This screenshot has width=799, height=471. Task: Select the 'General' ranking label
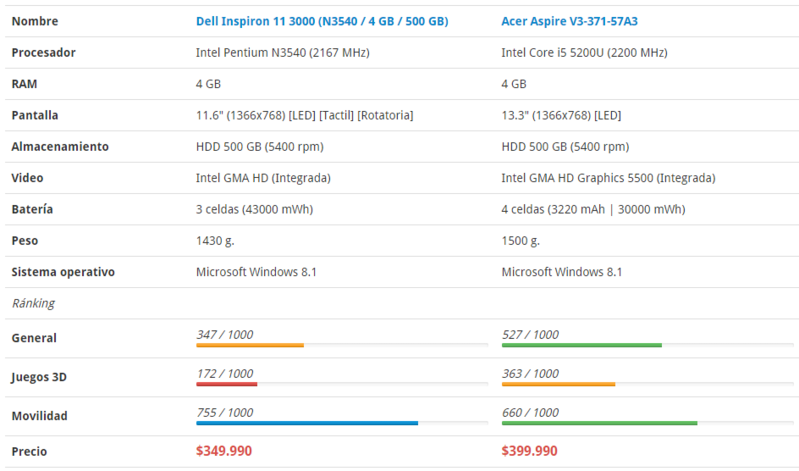tap(34, 338)
